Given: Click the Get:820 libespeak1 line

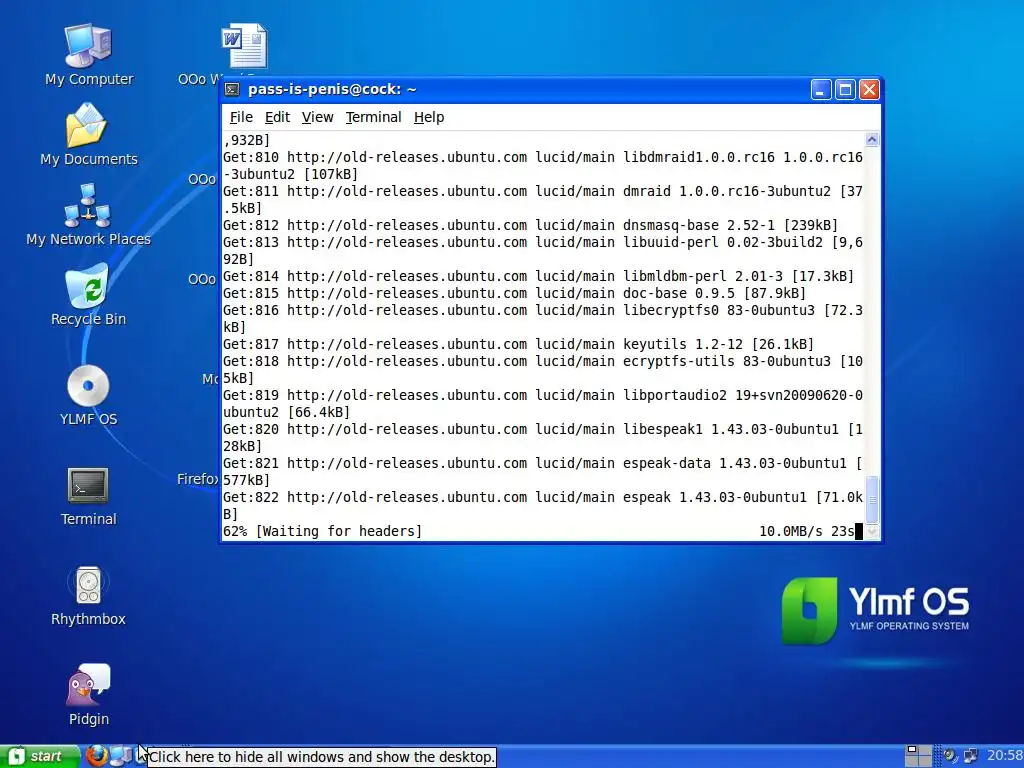Looking at the screenshot, I should [543, 438].
